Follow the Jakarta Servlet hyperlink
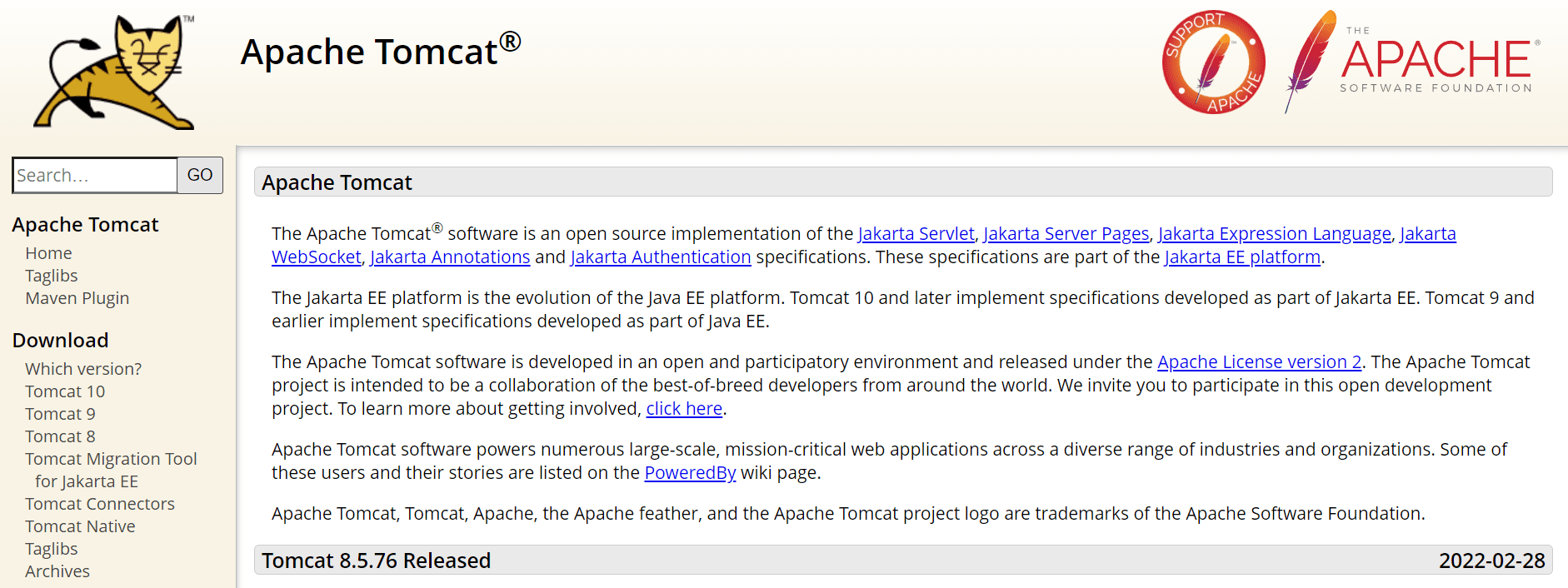The width and height of the screenshot is (1568, 588). [x=916, y=234]
